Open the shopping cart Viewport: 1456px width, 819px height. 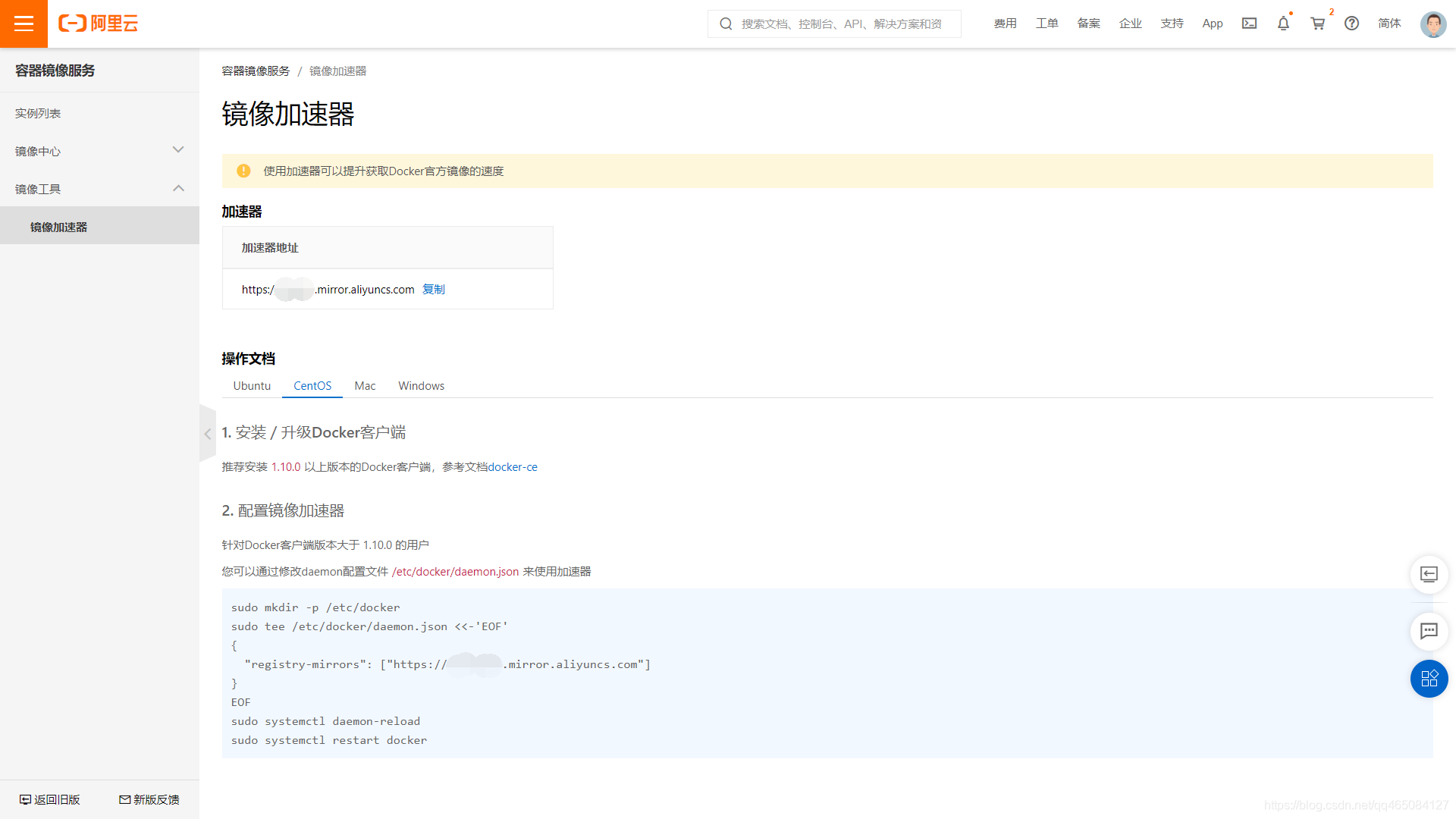pos(1318,24)
